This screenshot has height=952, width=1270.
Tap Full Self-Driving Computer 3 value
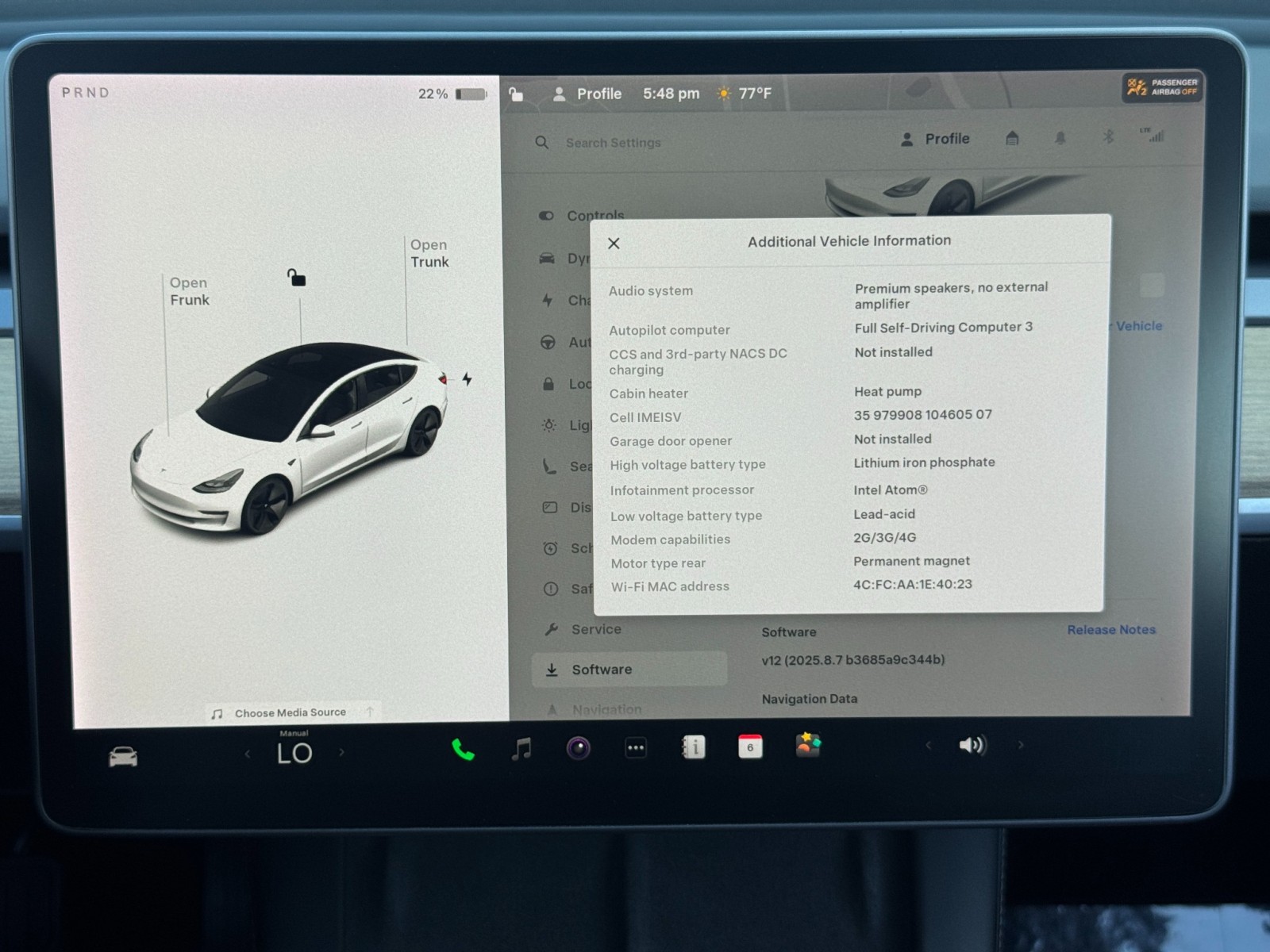[944, 327]
